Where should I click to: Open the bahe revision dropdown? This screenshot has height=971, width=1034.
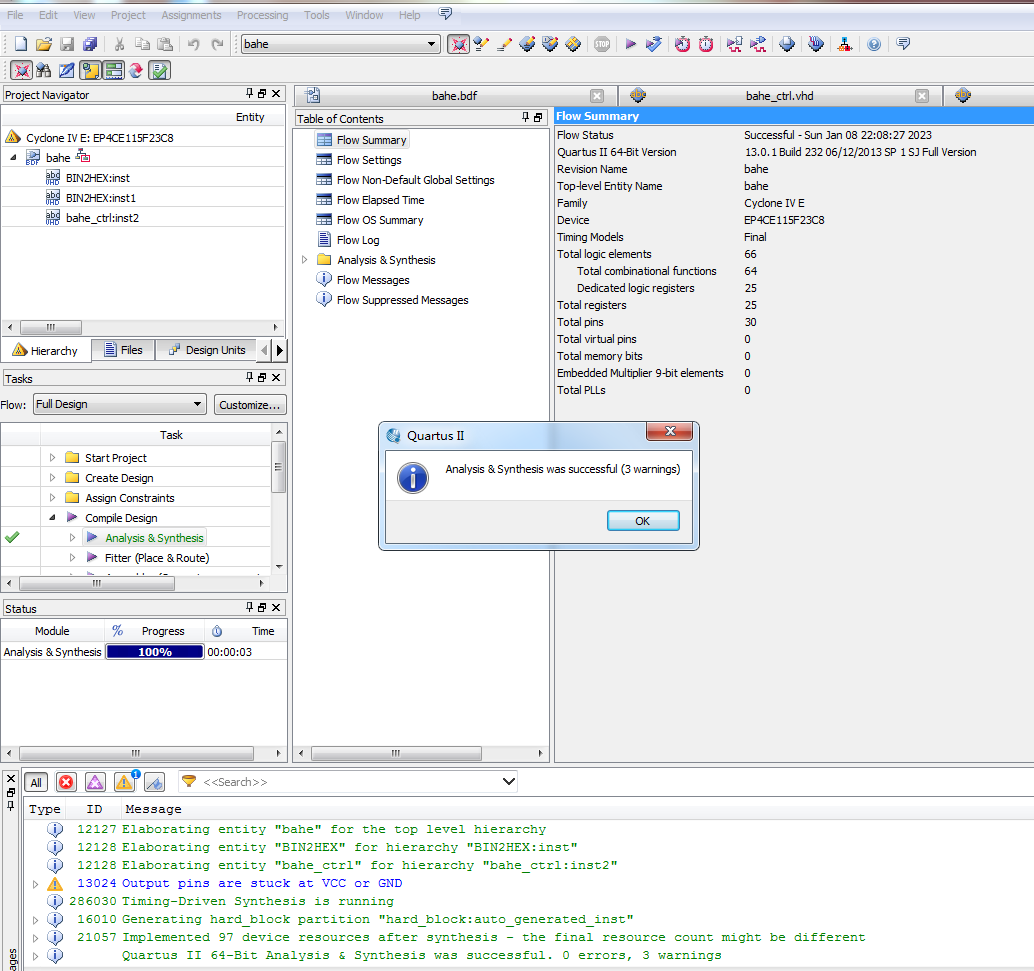(431, 44)
